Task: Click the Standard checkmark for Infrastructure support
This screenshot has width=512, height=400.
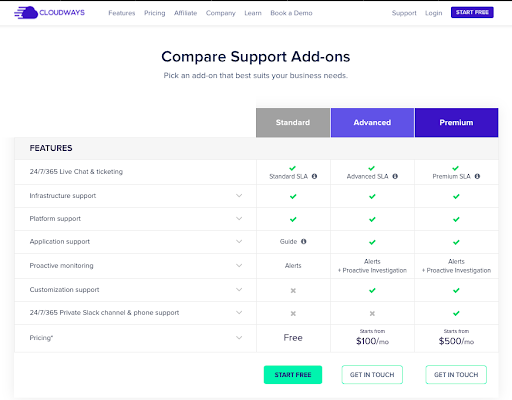Action: click(293, 196)
